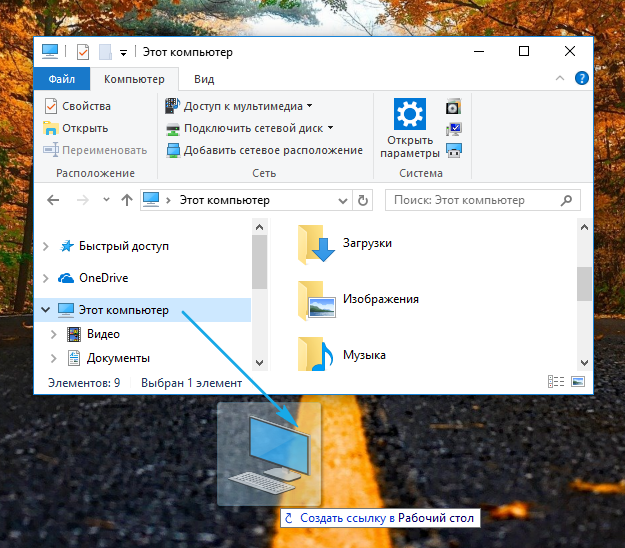Click the New folder icon in quick access toolbar
This screenshot has height=548, width=625.
coord(105,52)
